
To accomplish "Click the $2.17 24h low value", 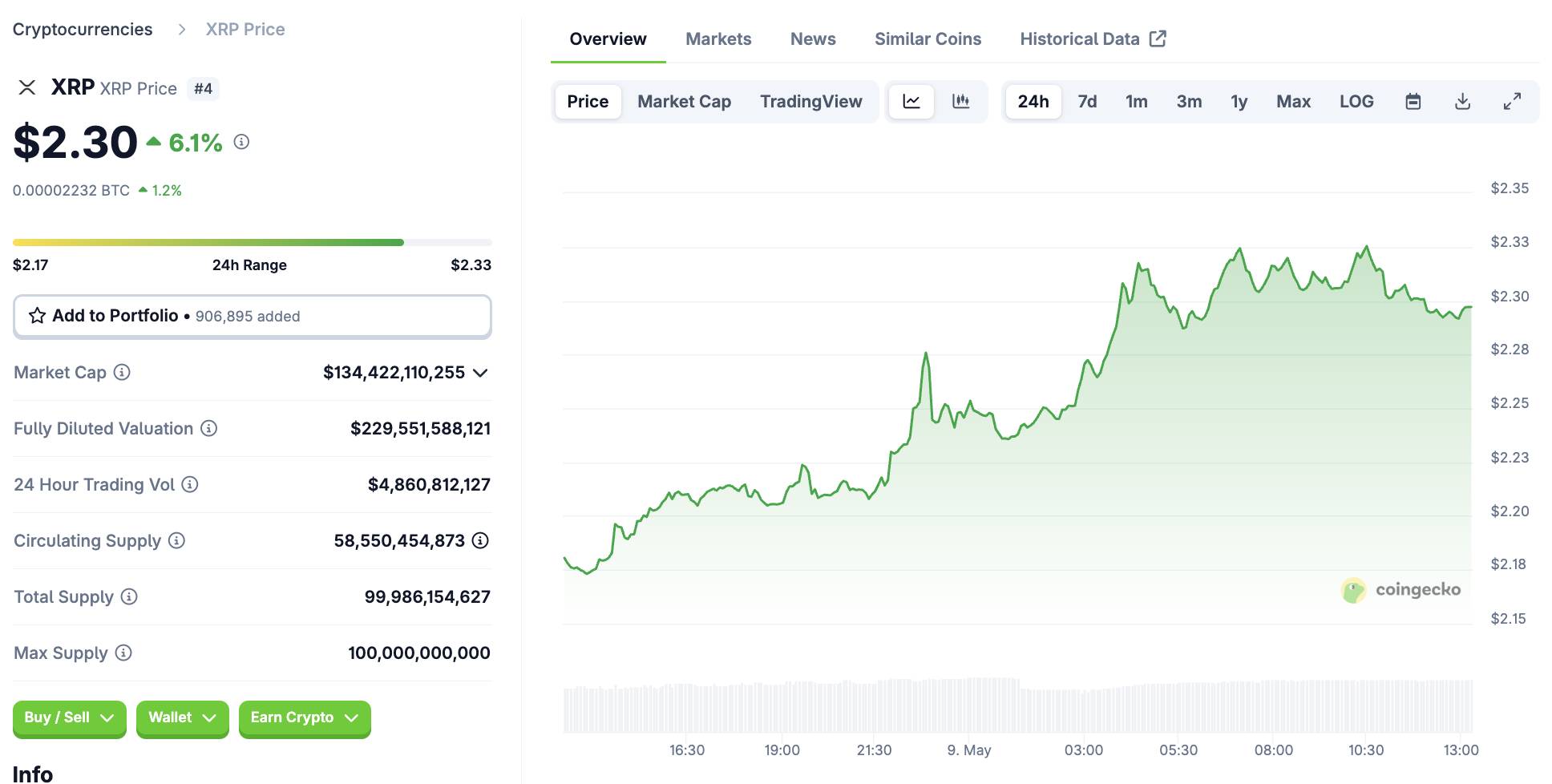I will (30, 265).
